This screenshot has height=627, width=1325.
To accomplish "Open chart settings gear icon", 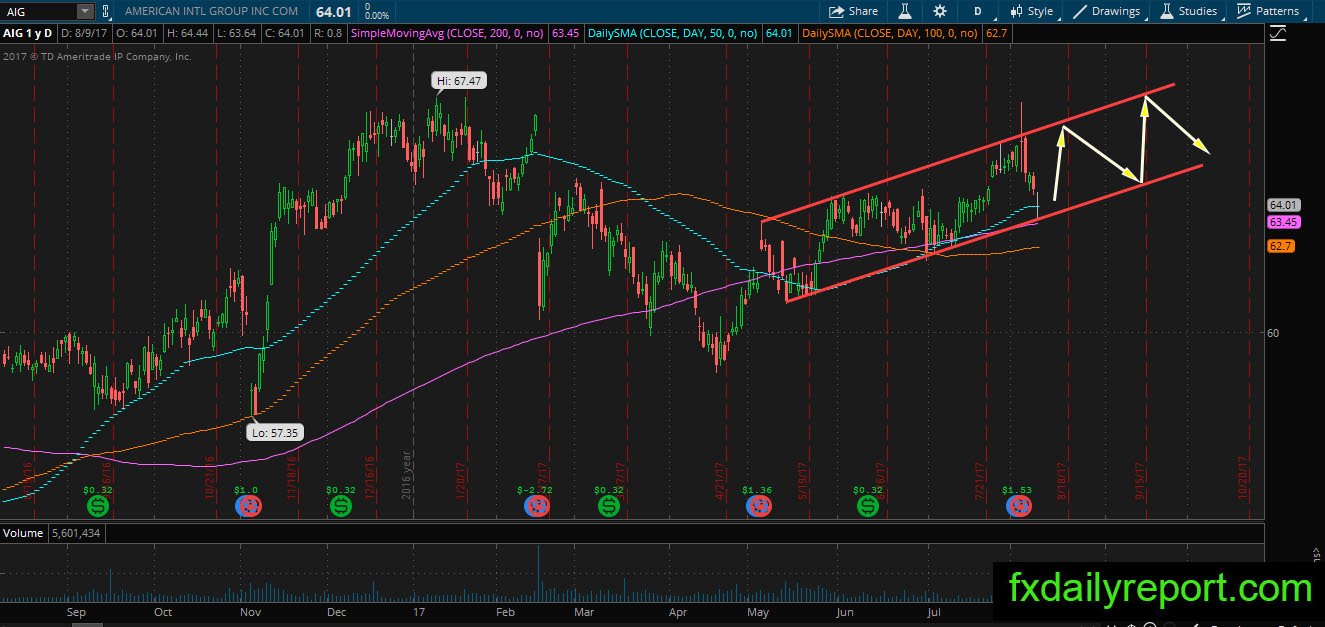I will point(940,11).
